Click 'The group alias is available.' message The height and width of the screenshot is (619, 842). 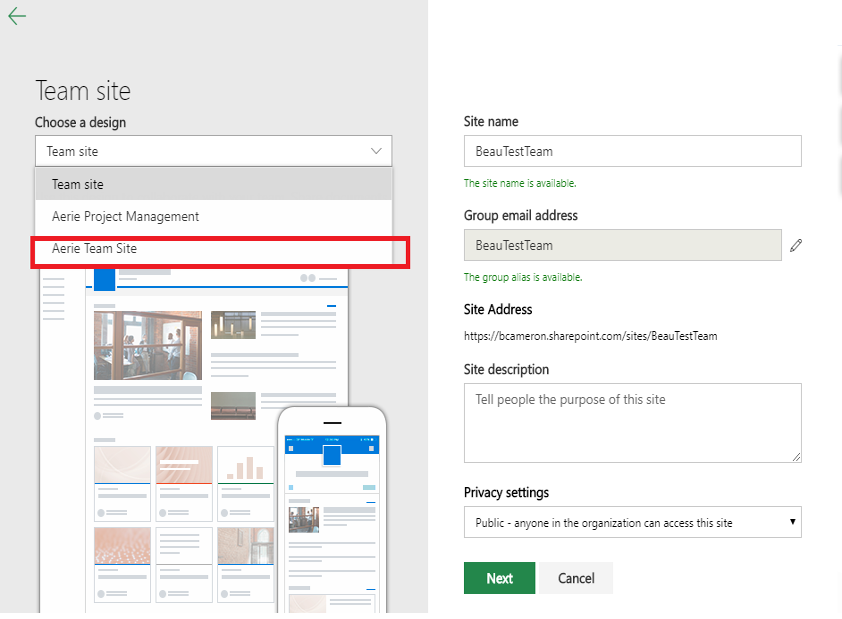pos(523,277)
